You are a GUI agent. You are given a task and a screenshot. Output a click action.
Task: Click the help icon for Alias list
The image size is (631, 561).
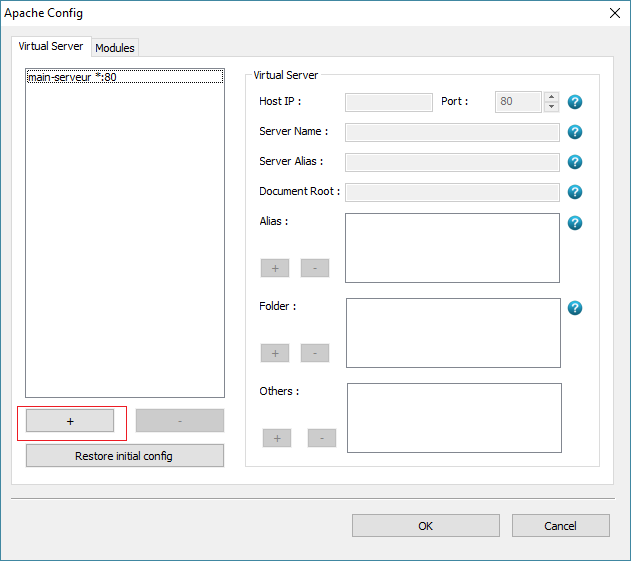[575, 222]
